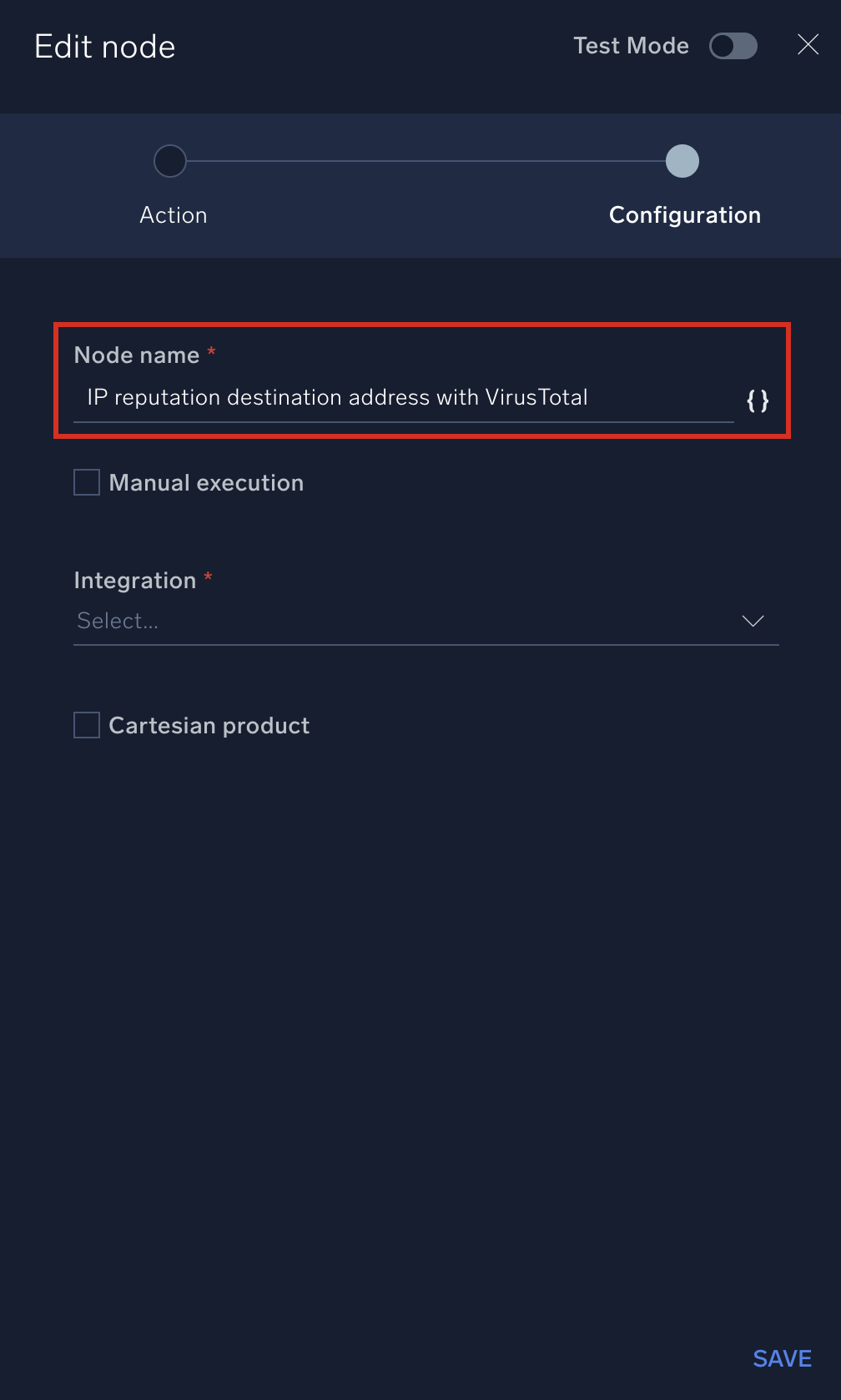Focus the Node name text field
Image resolution: width=841 pixels, height=1400 pixels.
pyautogui.click(x=400, y=398)
